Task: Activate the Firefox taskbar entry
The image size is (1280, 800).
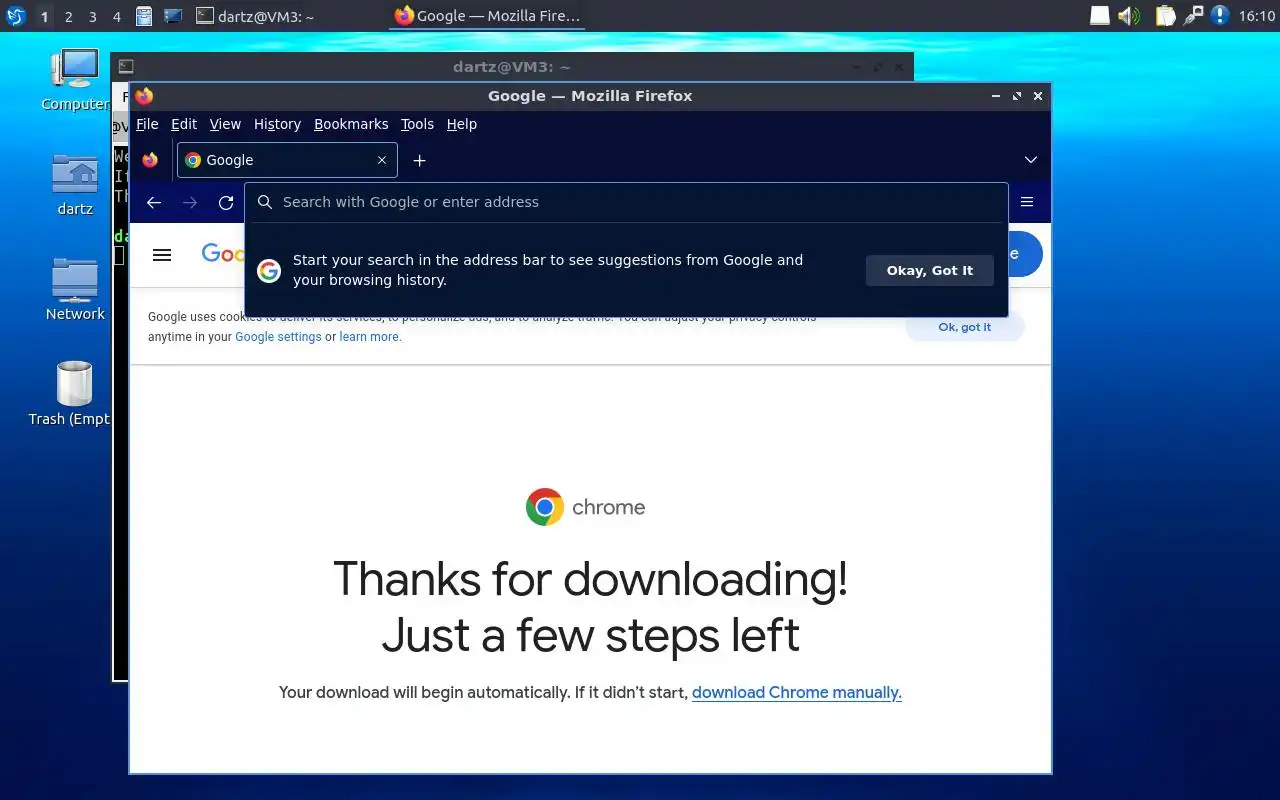Action: tap(487, 16)
